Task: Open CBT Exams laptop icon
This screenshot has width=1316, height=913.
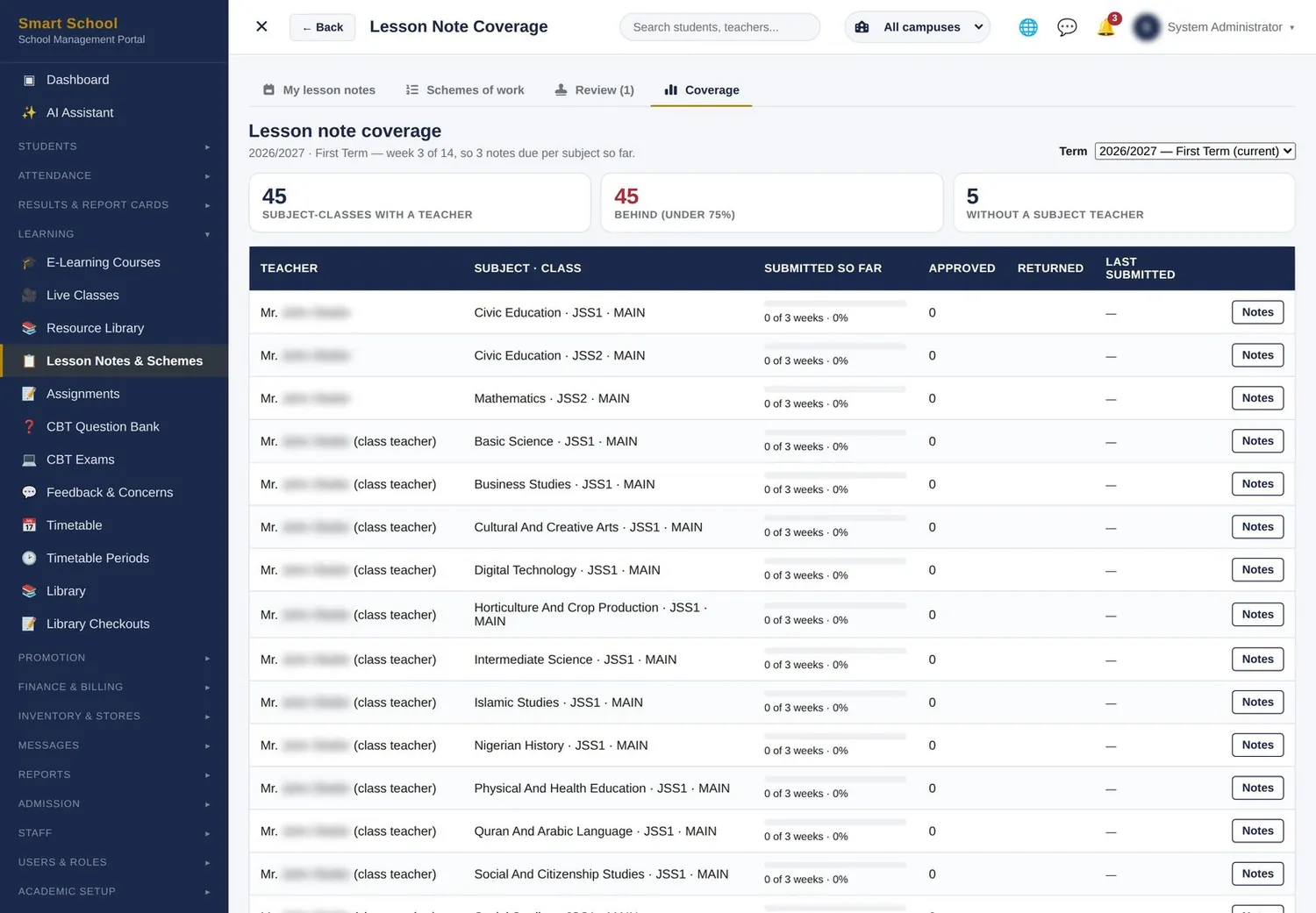Action: [29, 460]
